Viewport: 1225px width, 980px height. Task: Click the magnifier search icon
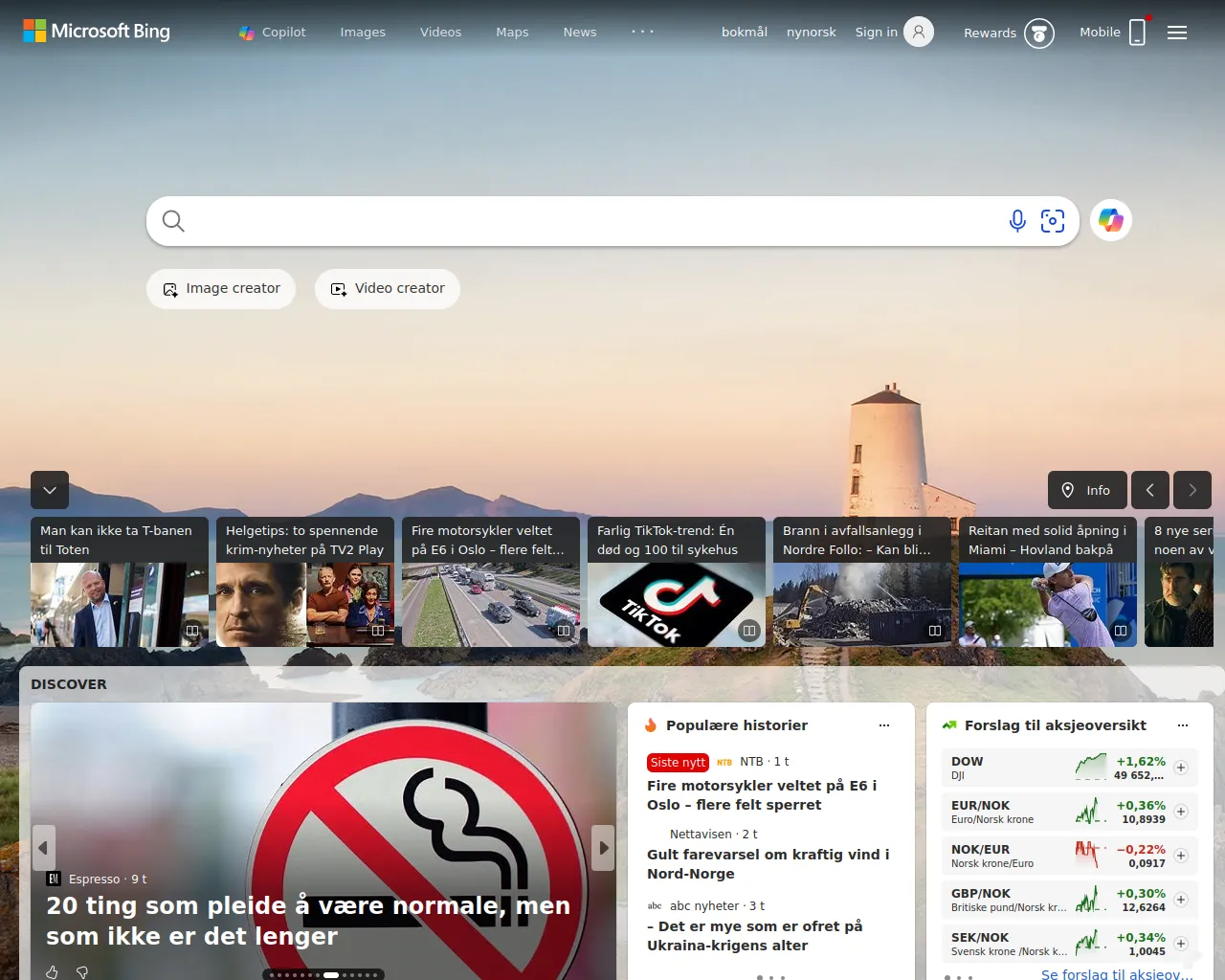[173, 221]
